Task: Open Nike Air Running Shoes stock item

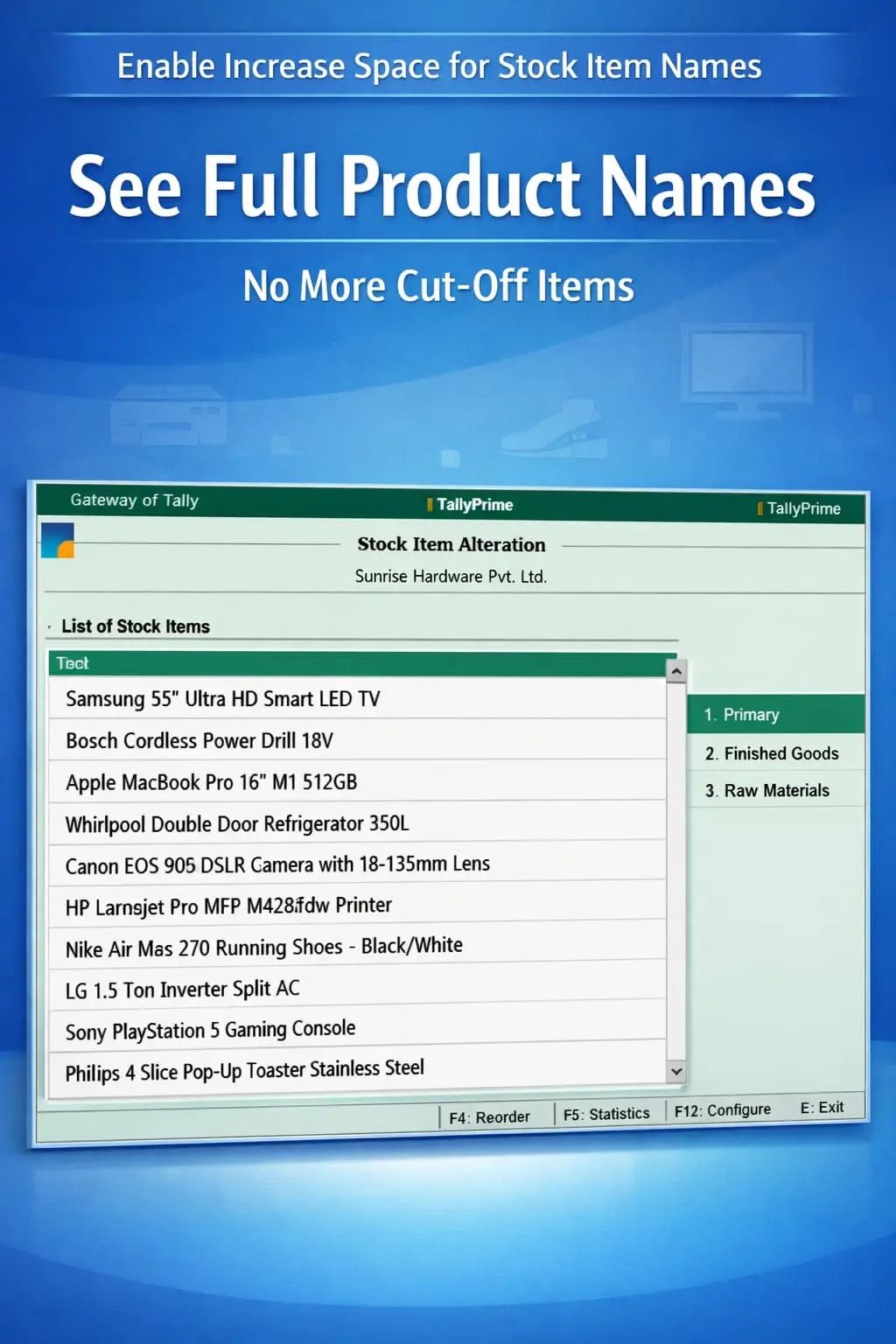Action: [264, 948]
